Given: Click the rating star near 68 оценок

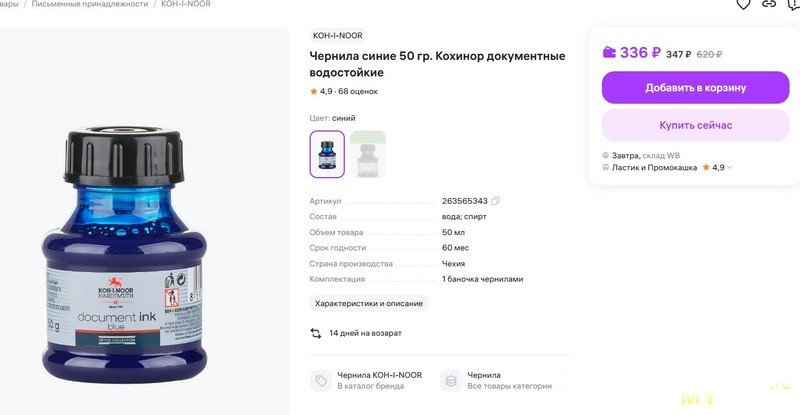Looking at the screenshot, I should click(x=313, y=91).
